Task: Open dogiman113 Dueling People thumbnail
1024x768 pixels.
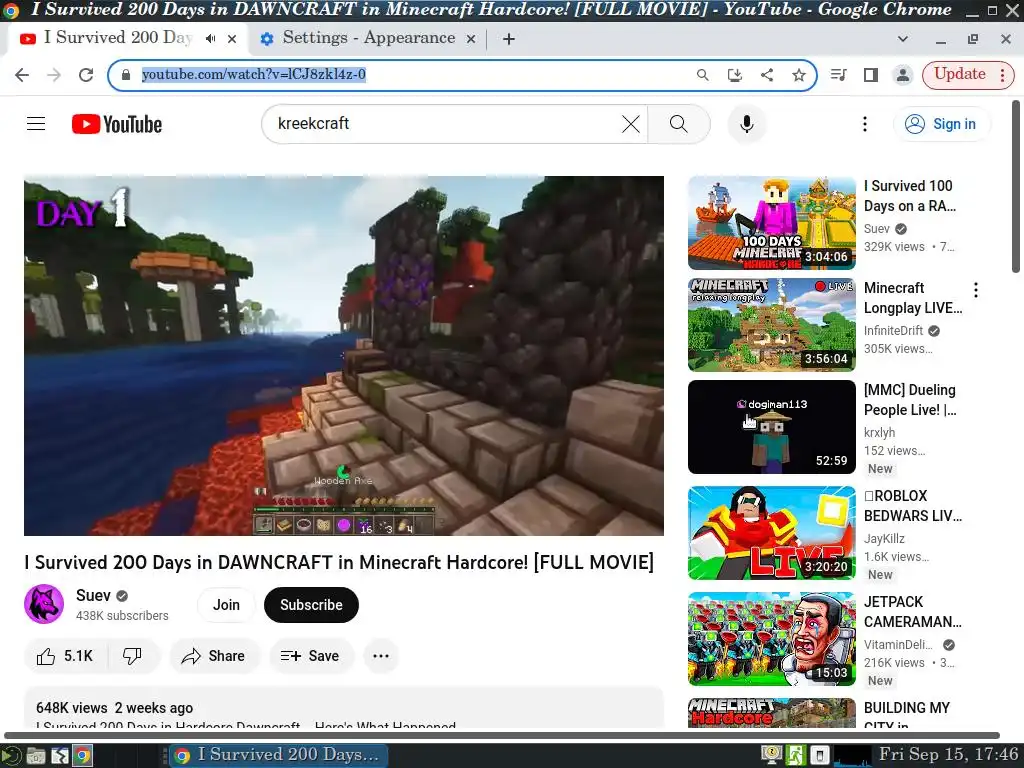Action: click(x=771, y=426)
